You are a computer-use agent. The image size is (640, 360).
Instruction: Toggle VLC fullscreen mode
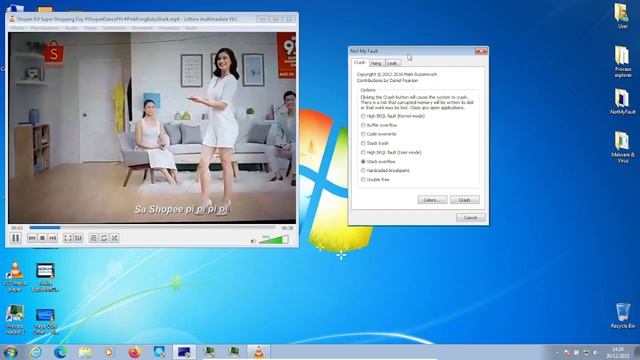68,238
